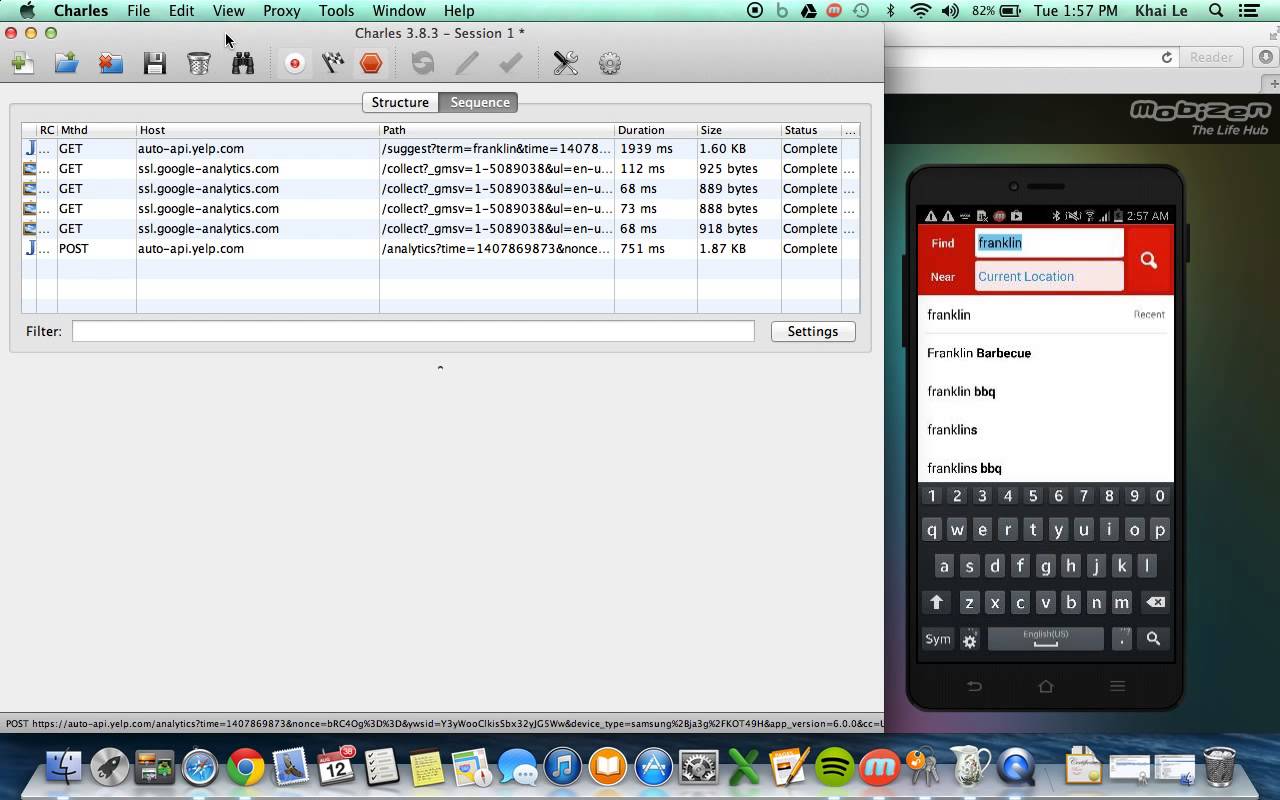Sort by the Status column header
Viewport: 1280px width, 800px height.
(x=811, y=130)
